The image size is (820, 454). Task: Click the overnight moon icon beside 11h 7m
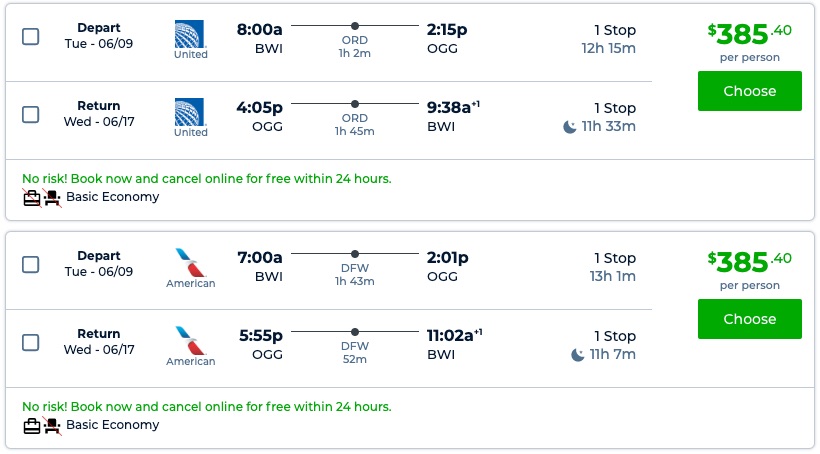tap(578, 354)
